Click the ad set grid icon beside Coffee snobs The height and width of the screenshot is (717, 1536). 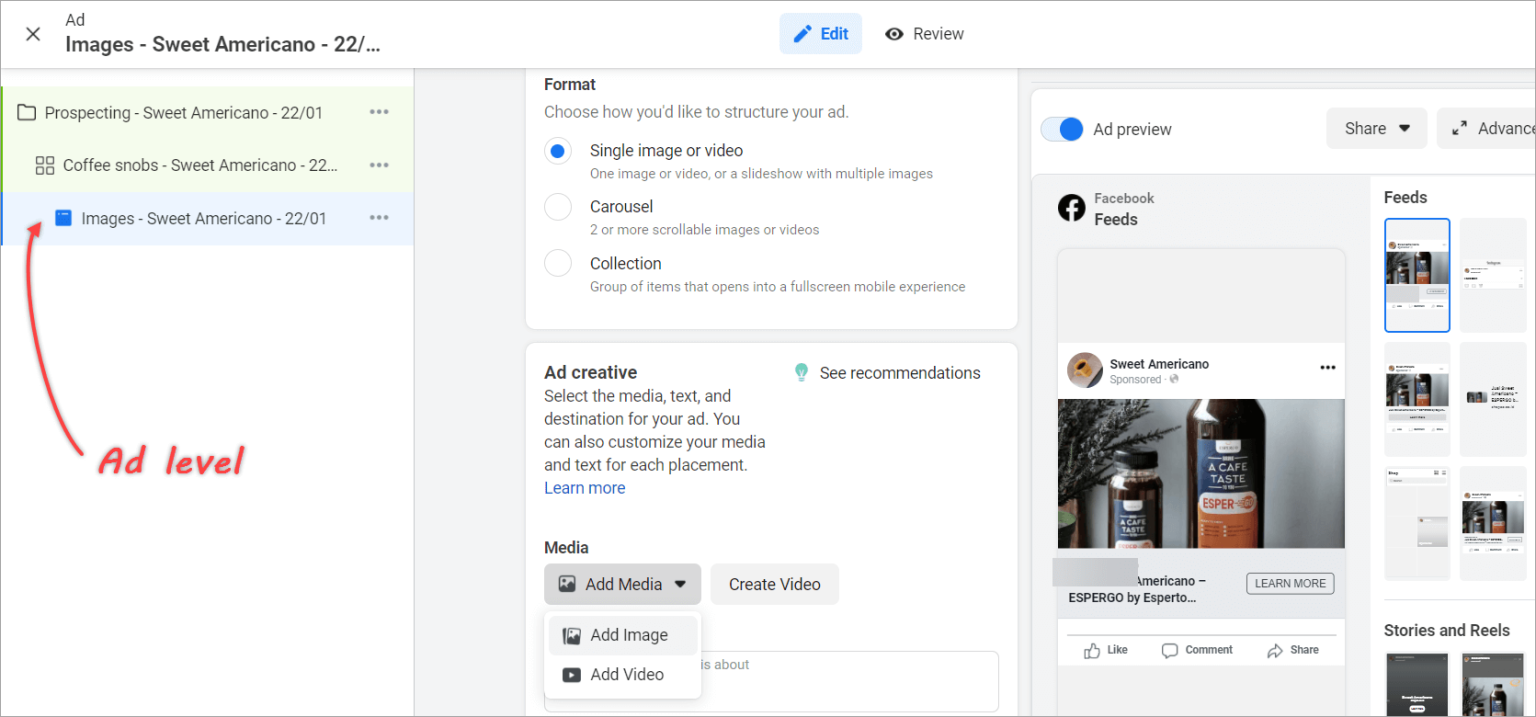[44, 164]
